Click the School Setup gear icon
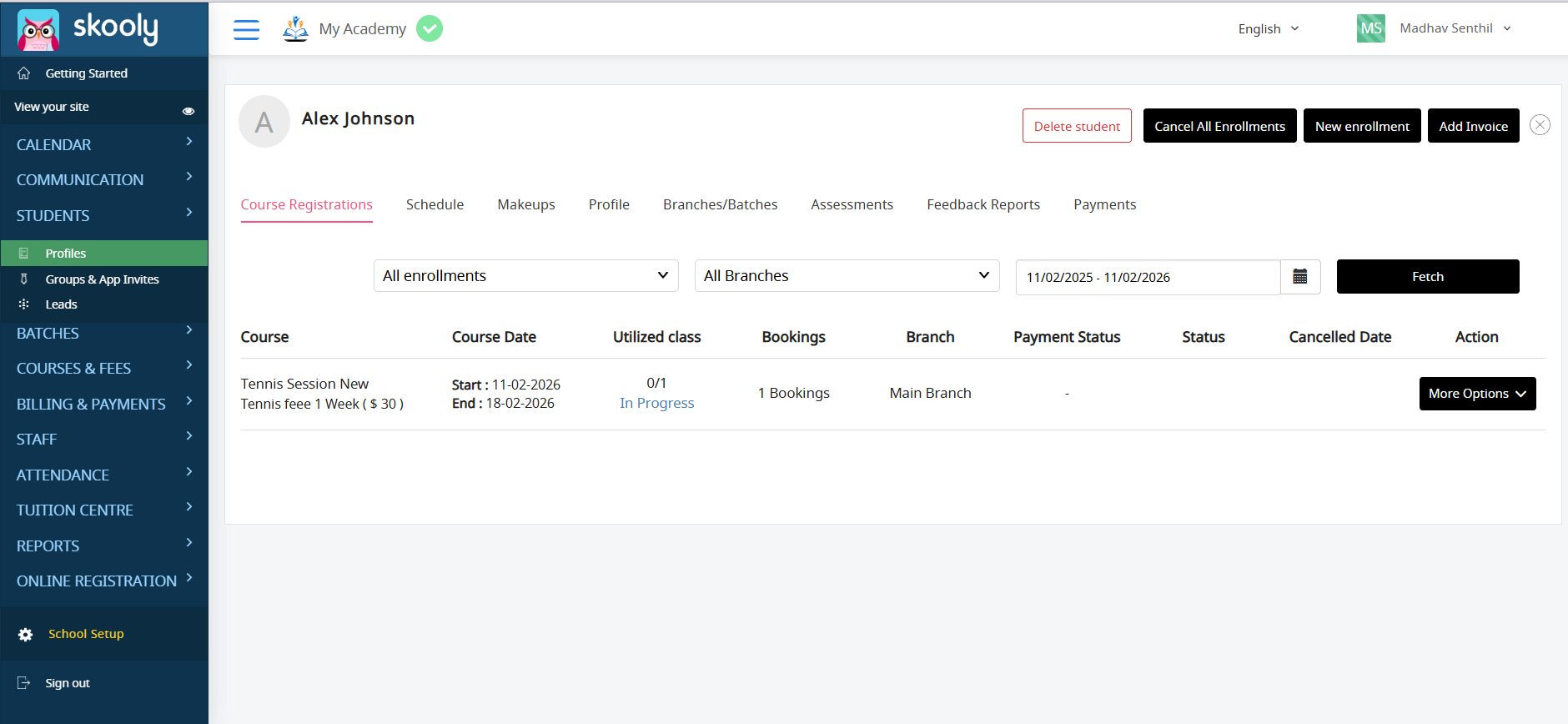Image resolution: width=1568 pixels, height=724 pixels. click(26, 635)
